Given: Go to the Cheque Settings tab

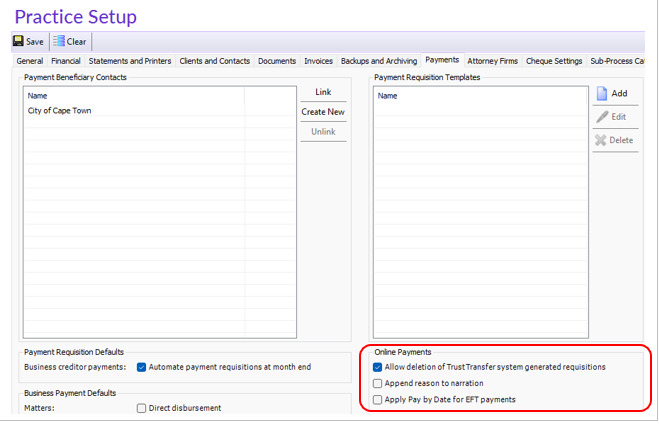Looking at the screenshot, I should pyautogui.click(x=554, y=61).
